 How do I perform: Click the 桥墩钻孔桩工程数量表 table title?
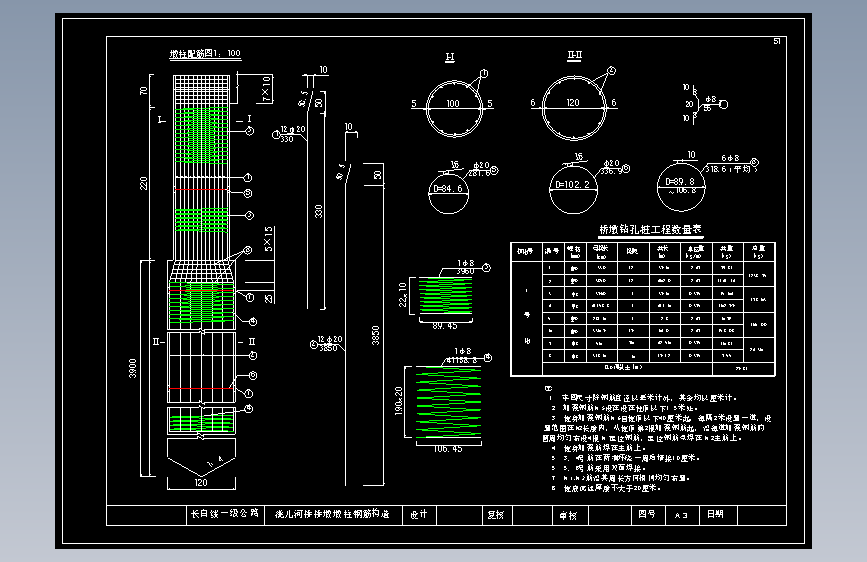(650, 230)
